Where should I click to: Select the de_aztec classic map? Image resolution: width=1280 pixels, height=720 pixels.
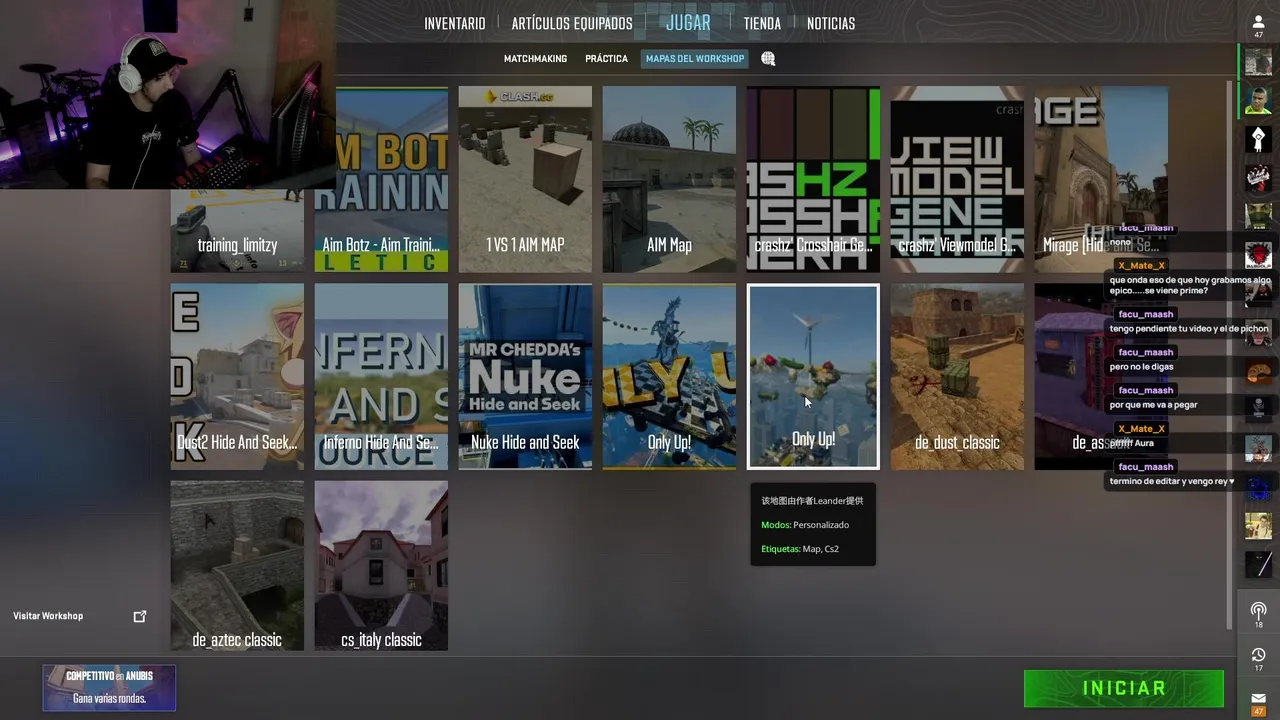(x=237, y=566)
